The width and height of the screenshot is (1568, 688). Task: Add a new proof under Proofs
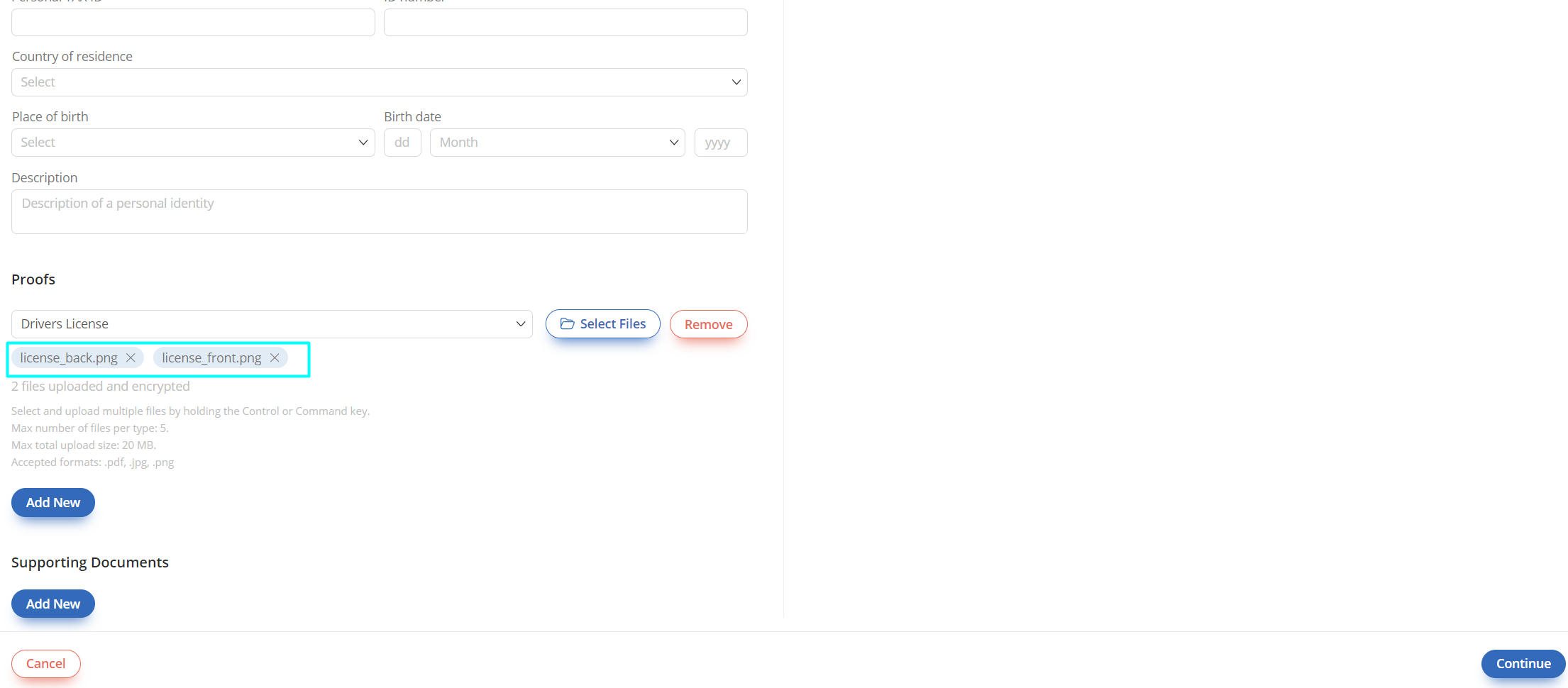53,502
